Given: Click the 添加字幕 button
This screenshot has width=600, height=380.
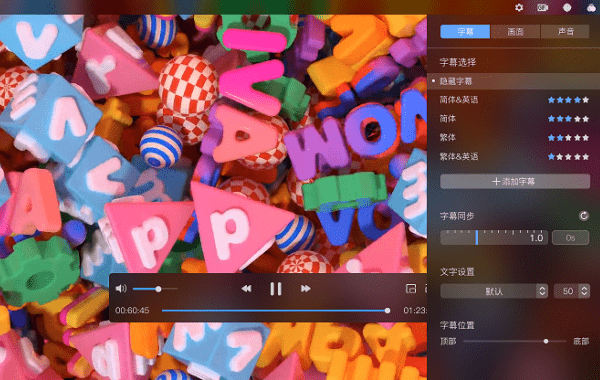Looking at the screenshot, I should coord(515,181).
